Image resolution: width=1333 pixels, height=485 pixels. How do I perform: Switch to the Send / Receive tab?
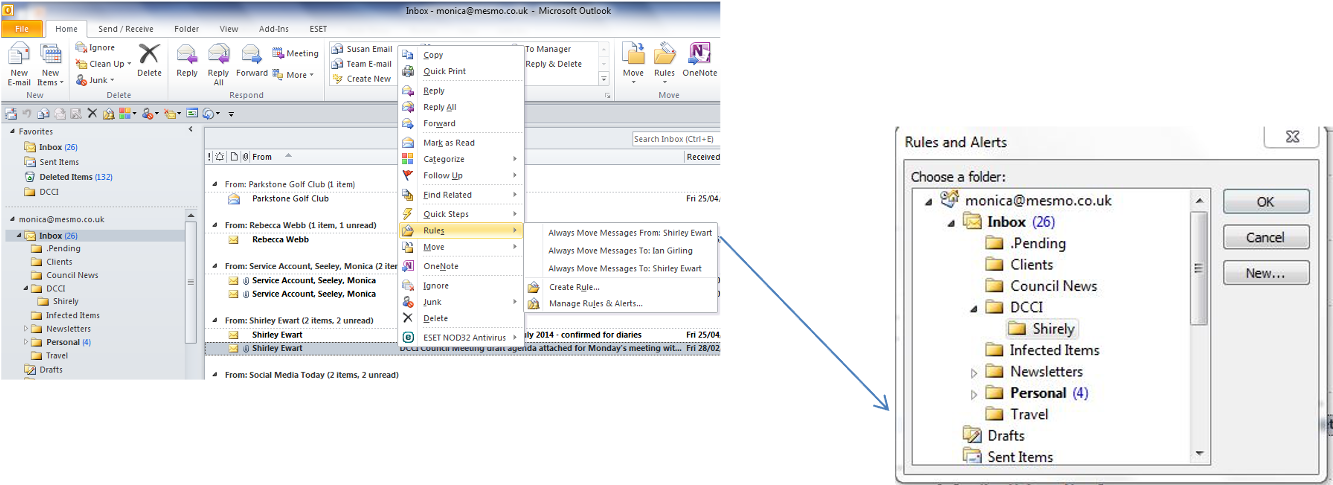tap(127, 30)
